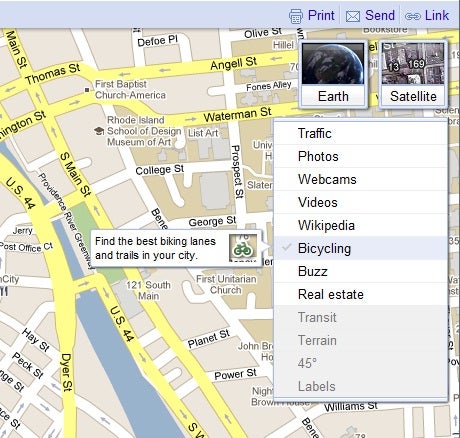The height and width of the screenshot is (438, 460).
Task: Enable the Videos layer
Action: pos(361,202)
